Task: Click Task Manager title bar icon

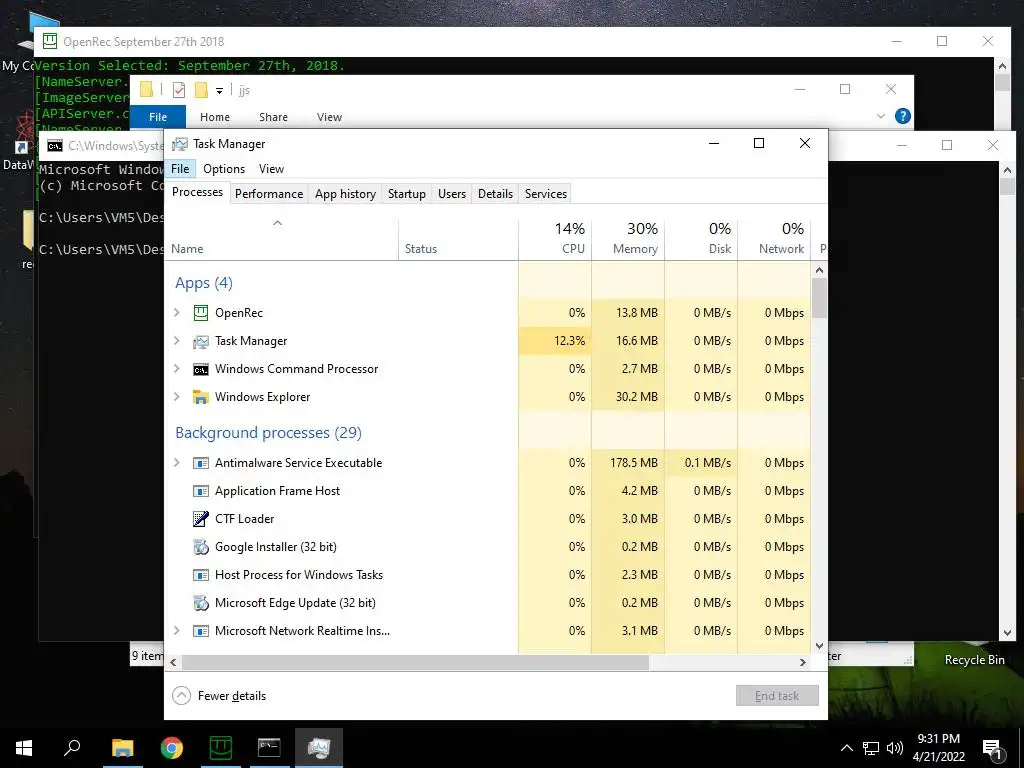Action: tap(180, 144)
